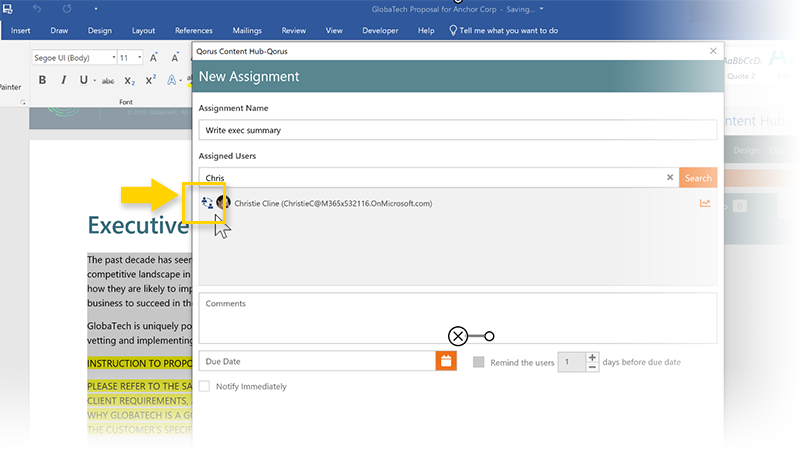Open the orange calendar date picker
800x450 pixels.
click(x=446, y=361)
